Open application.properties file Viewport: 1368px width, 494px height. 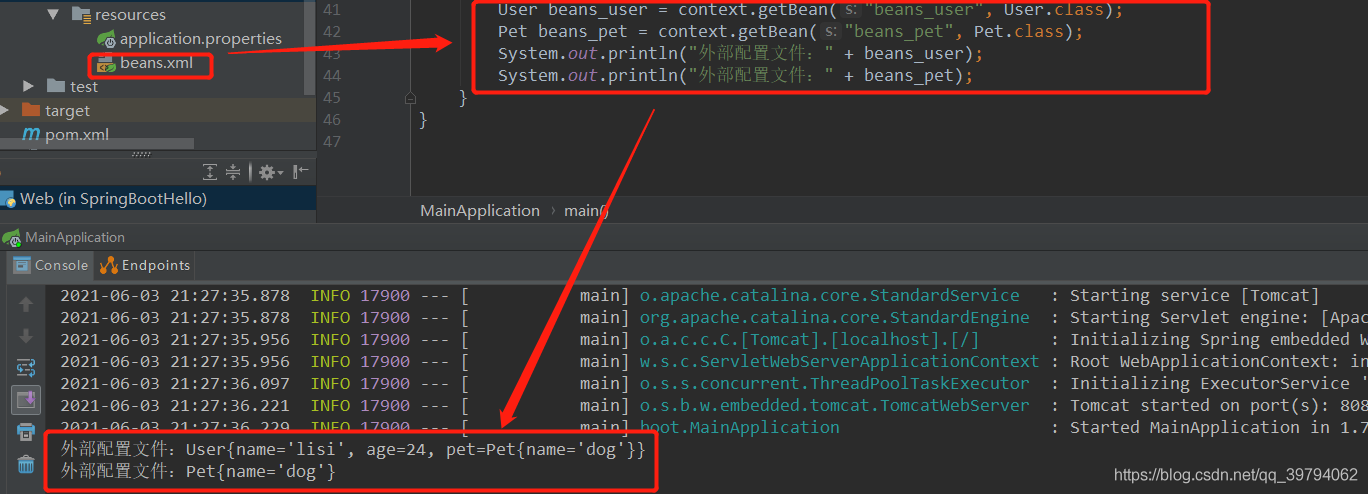201,39
